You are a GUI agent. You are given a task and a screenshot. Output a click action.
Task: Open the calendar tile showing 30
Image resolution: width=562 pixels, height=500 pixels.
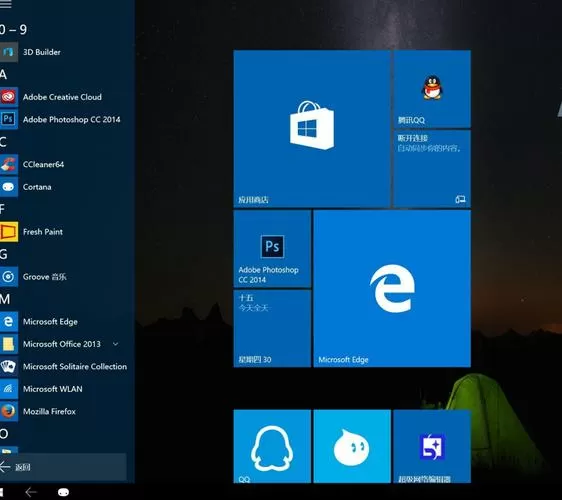[x=272, y=329]
